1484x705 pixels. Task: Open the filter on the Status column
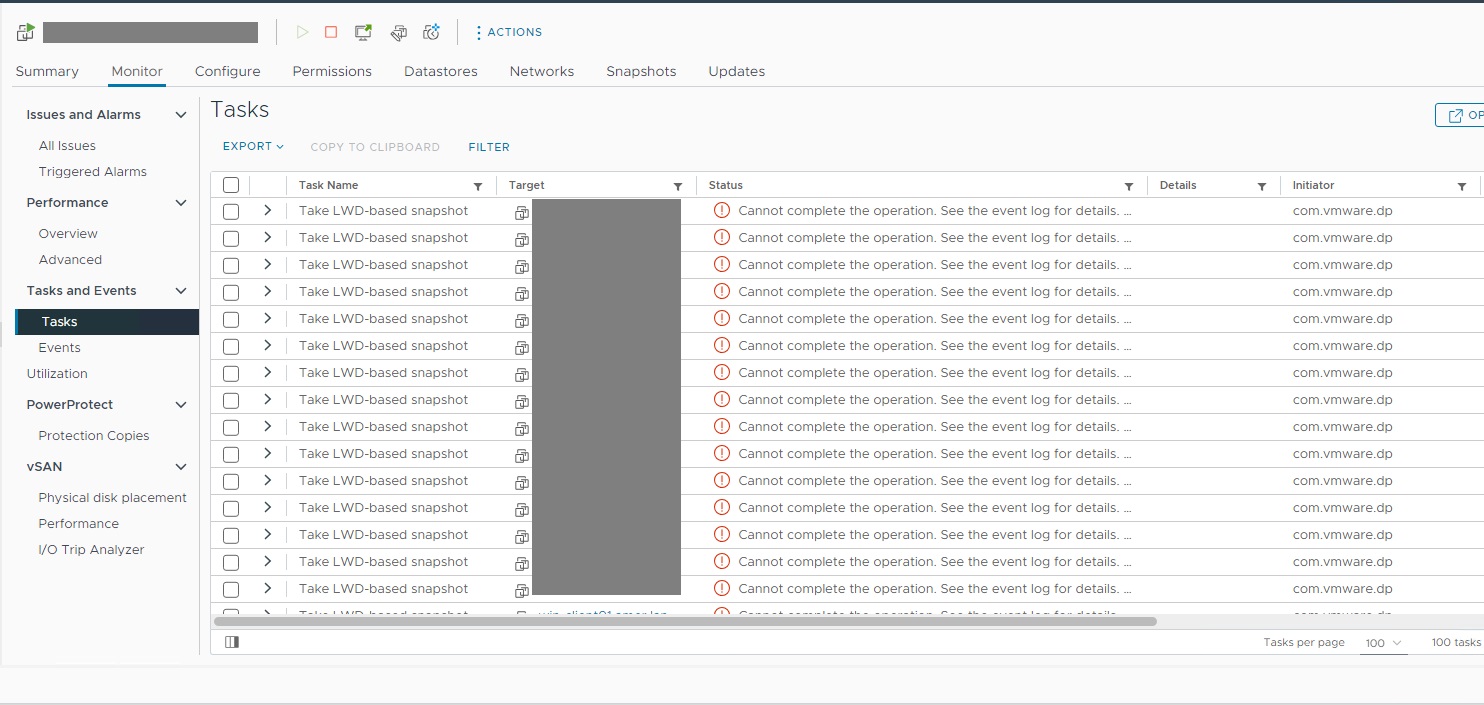click(x=1129, y=186)
